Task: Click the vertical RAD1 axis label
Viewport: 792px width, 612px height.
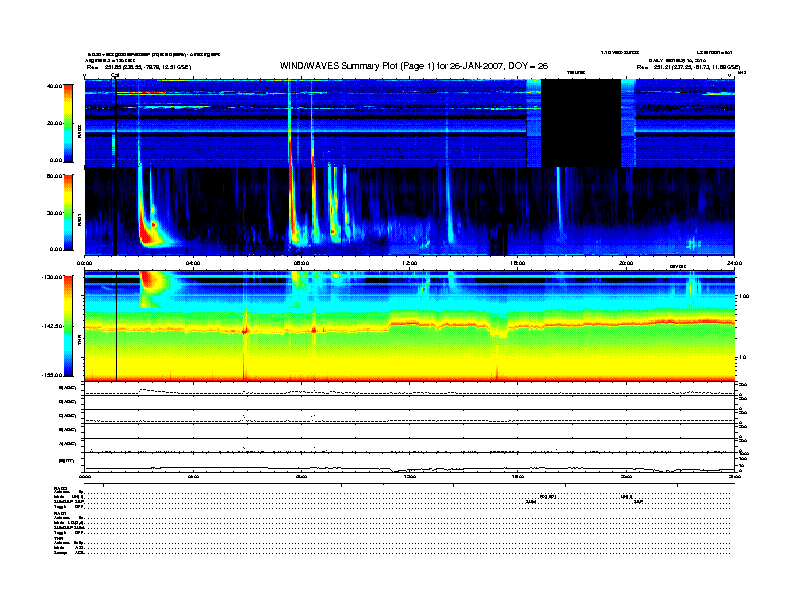Action: (79, 219)
